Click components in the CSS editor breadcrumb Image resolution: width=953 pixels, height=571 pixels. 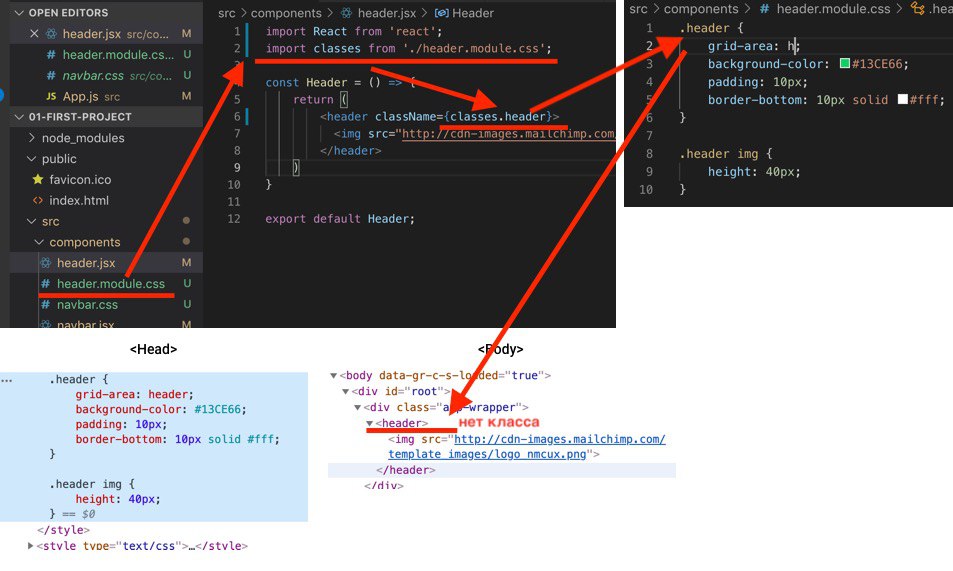[701, 9]
